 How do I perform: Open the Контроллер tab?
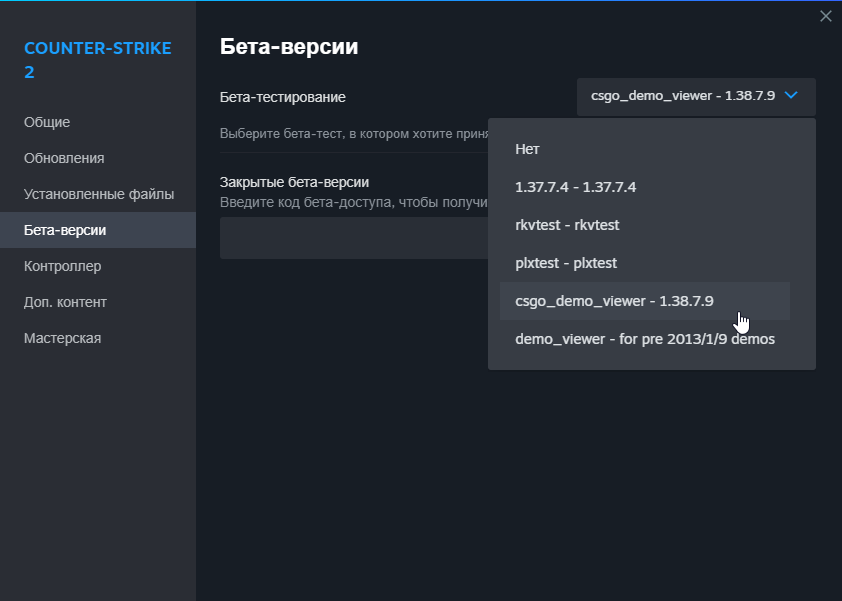98,266
